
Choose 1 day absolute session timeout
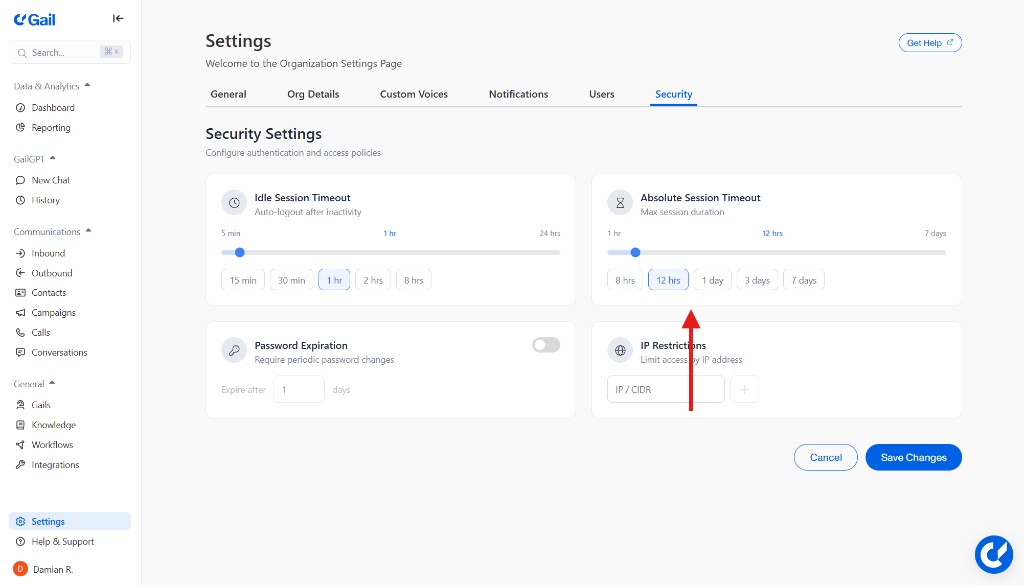click(x=713, y=281)
